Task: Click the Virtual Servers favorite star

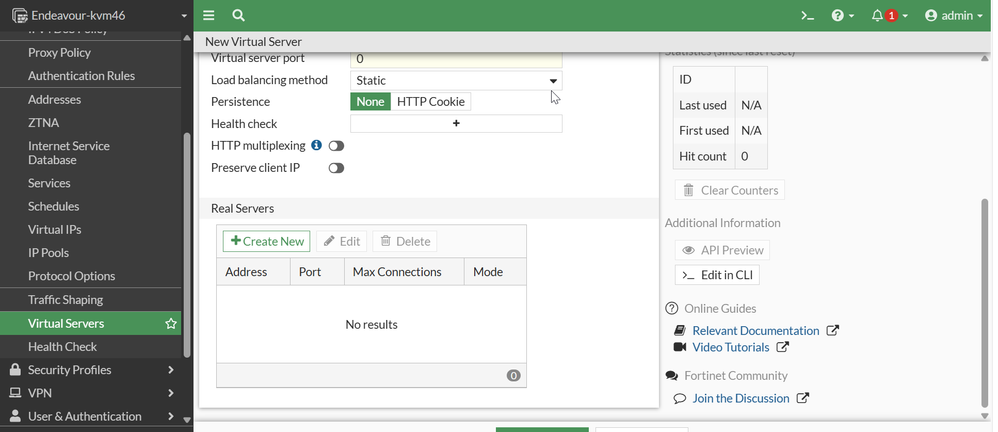Action: coord(171,324)
